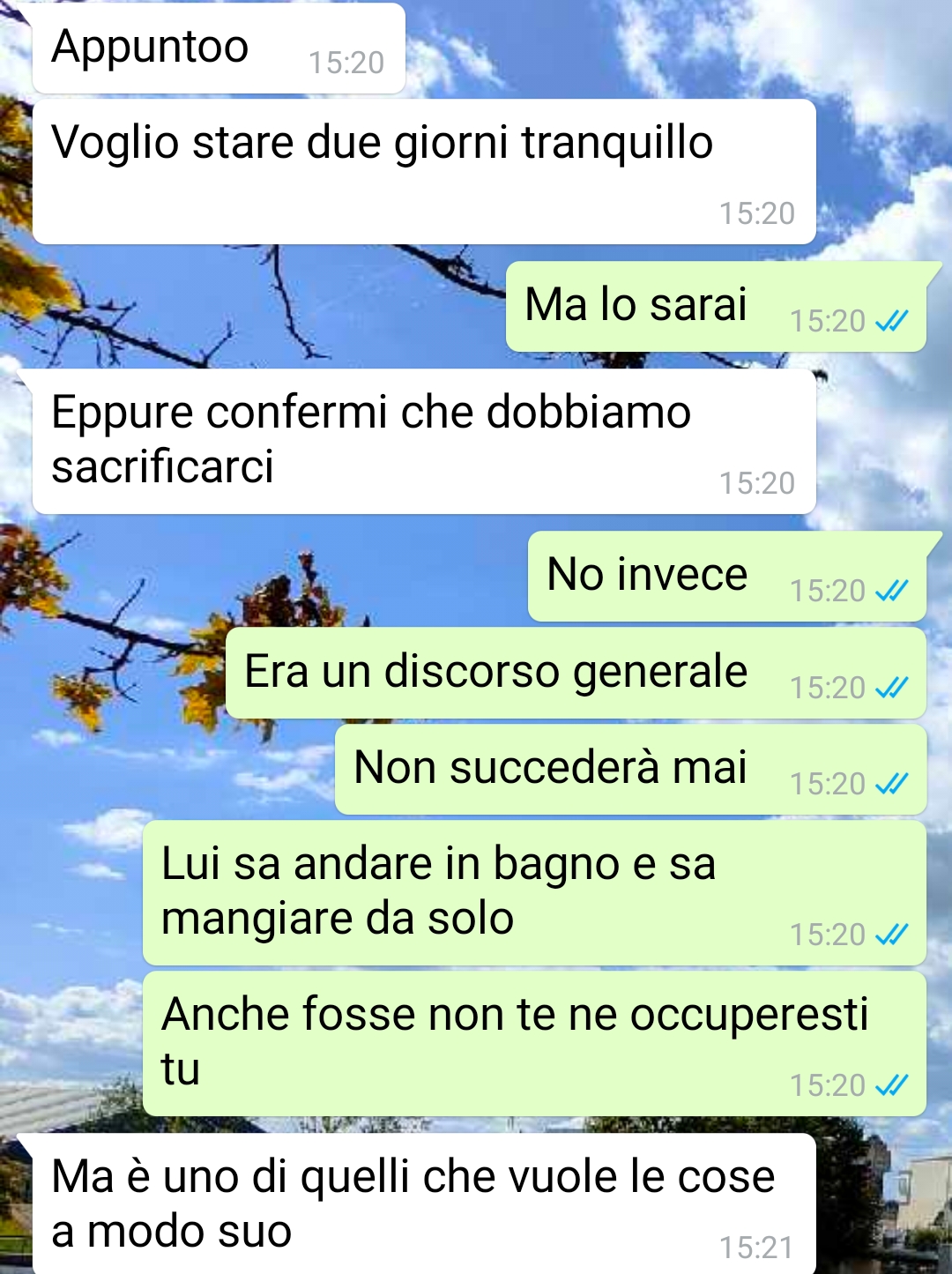Click 15:21 timestamp on last received message
The height and width of the screenshot is (1274, 952).
pos(756,1248)
